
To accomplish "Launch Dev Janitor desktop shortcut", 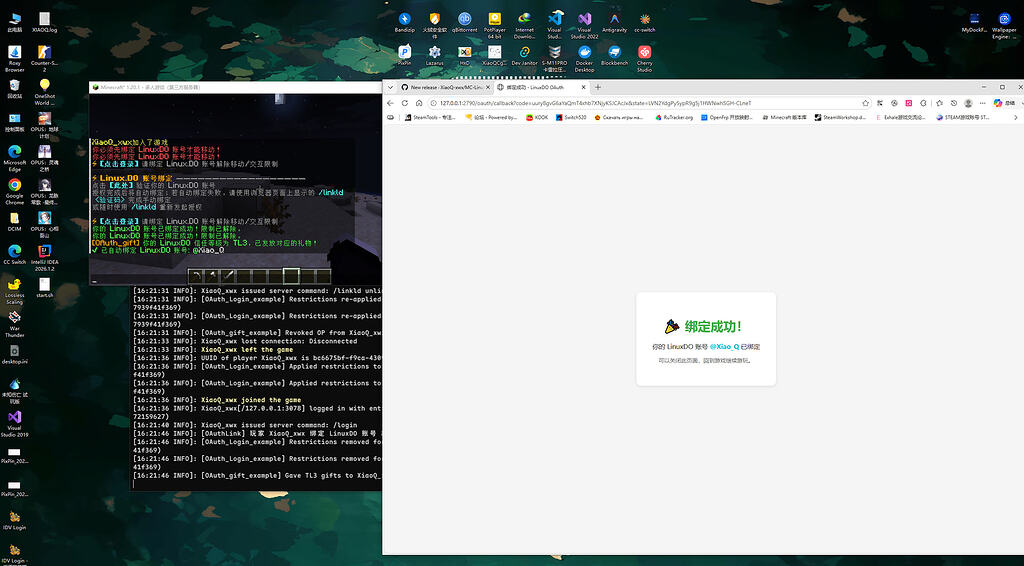I will [524, 55].
